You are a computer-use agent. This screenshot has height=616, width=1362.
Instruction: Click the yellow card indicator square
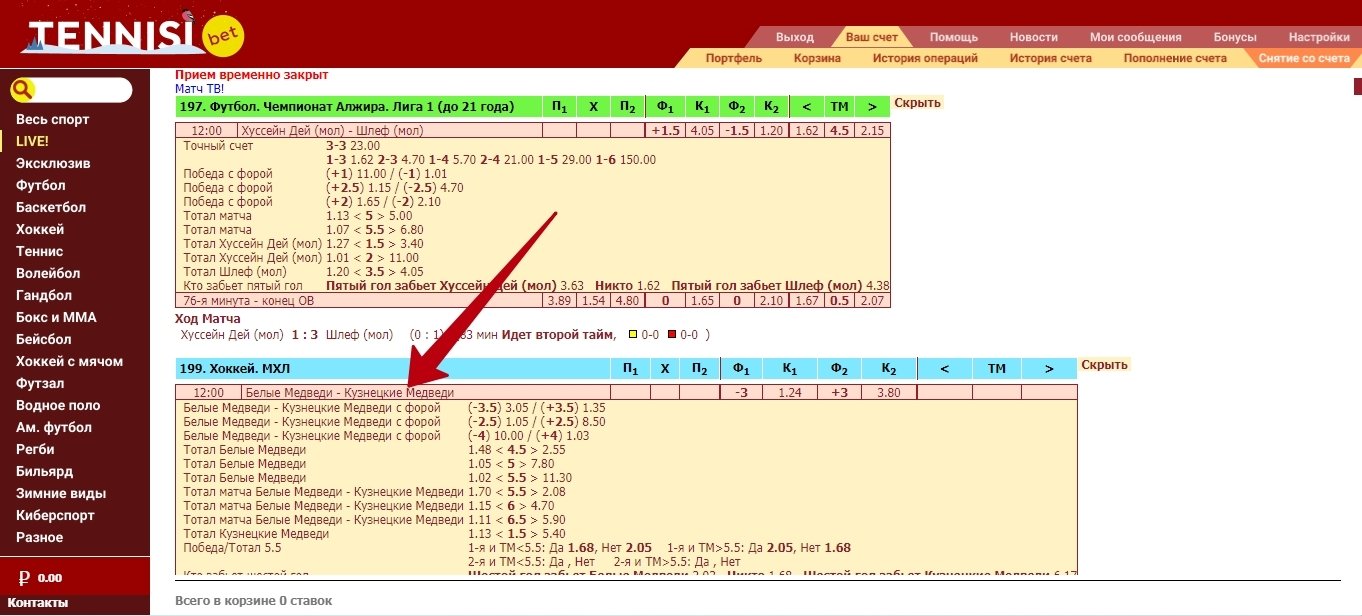(632, 335)
